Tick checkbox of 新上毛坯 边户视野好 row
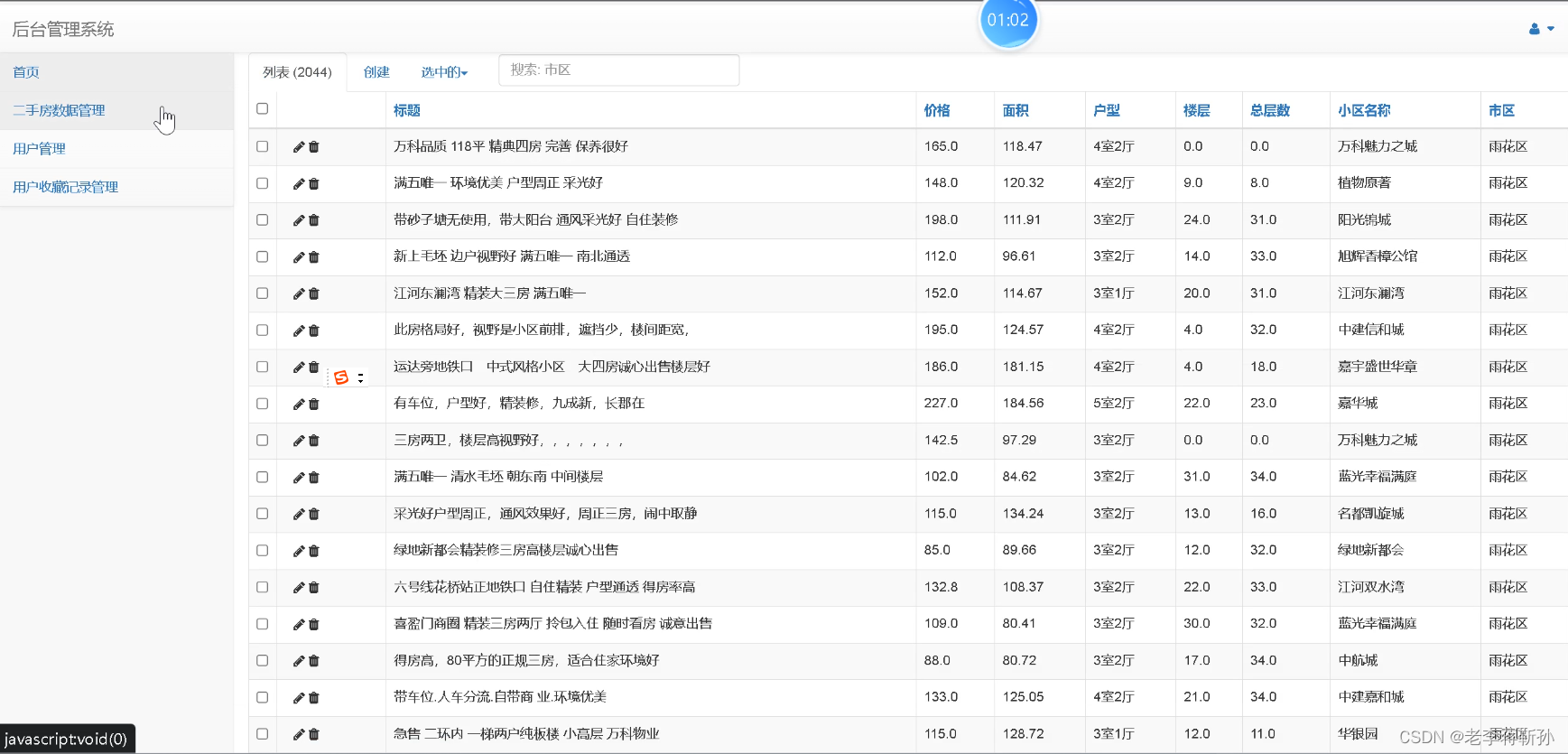The height and width of the screenshot is (754, 1568). [x=263, y=256]
